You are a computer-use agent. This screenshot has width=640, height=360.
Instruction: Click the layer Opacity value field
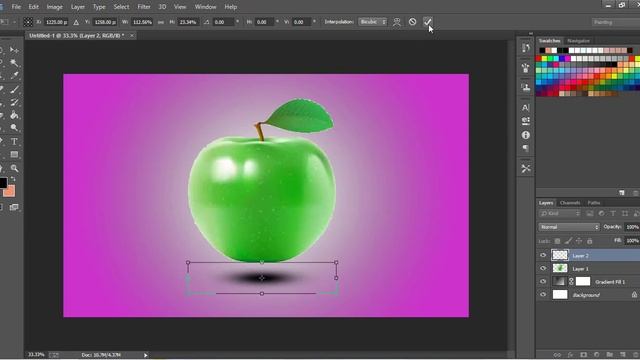coord(632,227)
